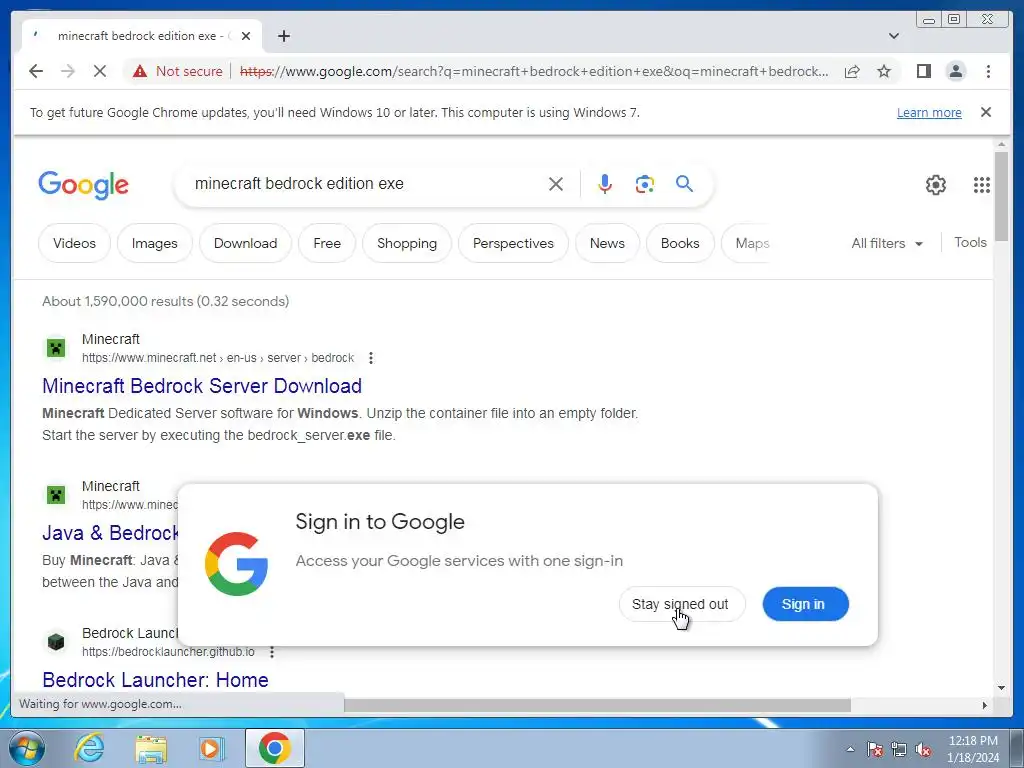Open the Windows Start menu
1024x768 pixels.
27,748
